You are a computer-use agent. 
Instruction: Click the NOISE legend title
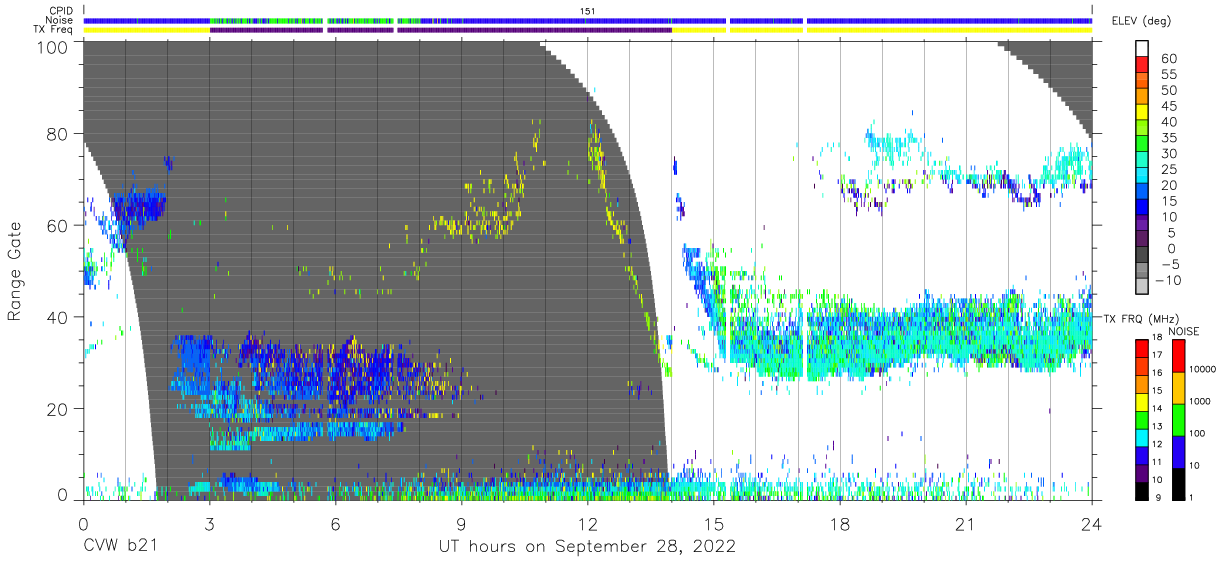(x=1183, y=331)
